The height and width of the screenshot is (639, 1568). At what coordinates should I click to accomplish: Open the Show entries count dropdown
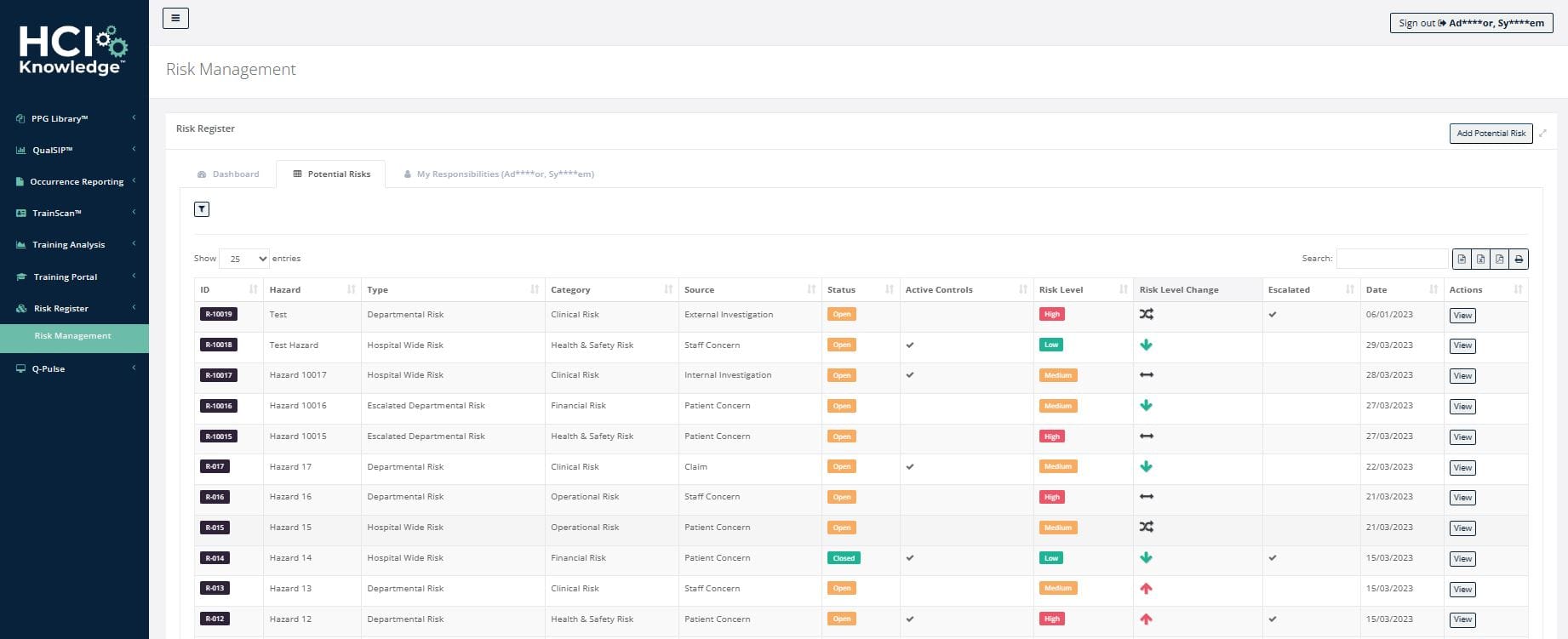pos(244,259)
